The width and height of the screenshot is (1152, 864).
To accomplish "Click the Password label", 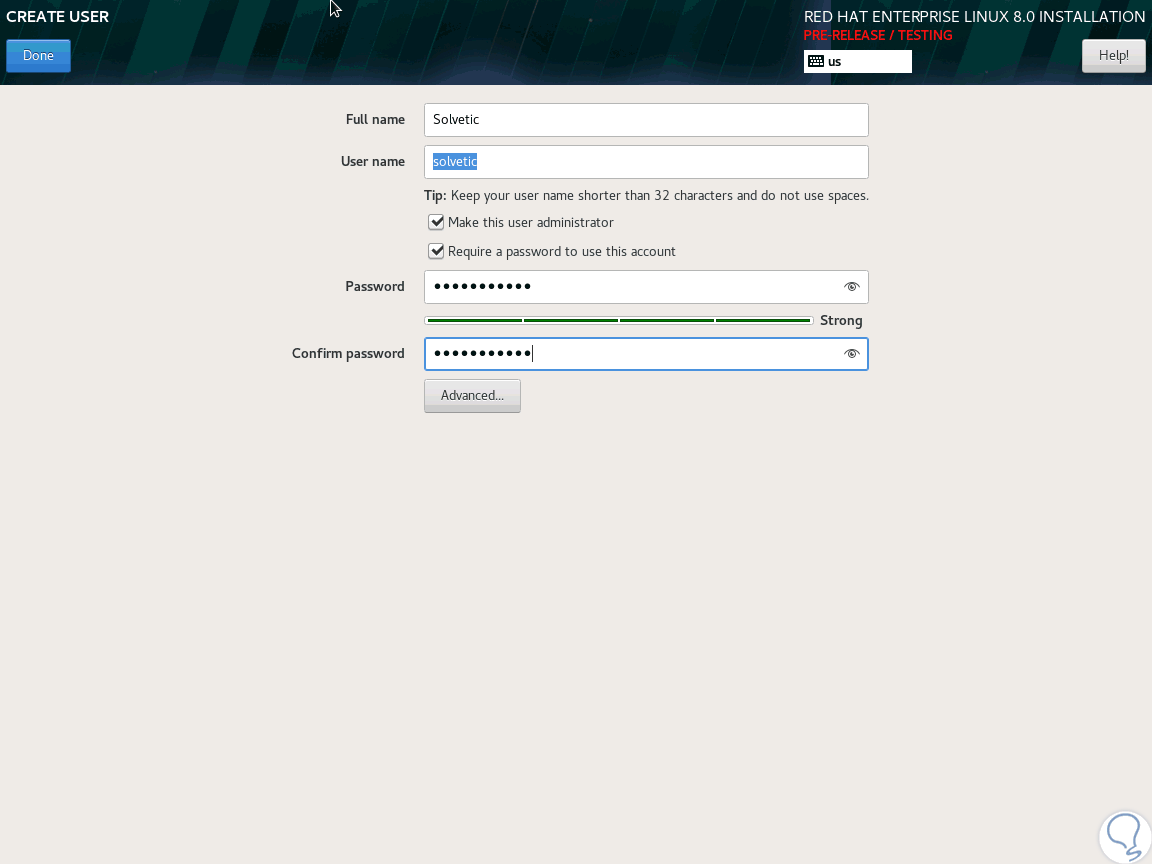I will pyautogui.click(x=375, y=287).
